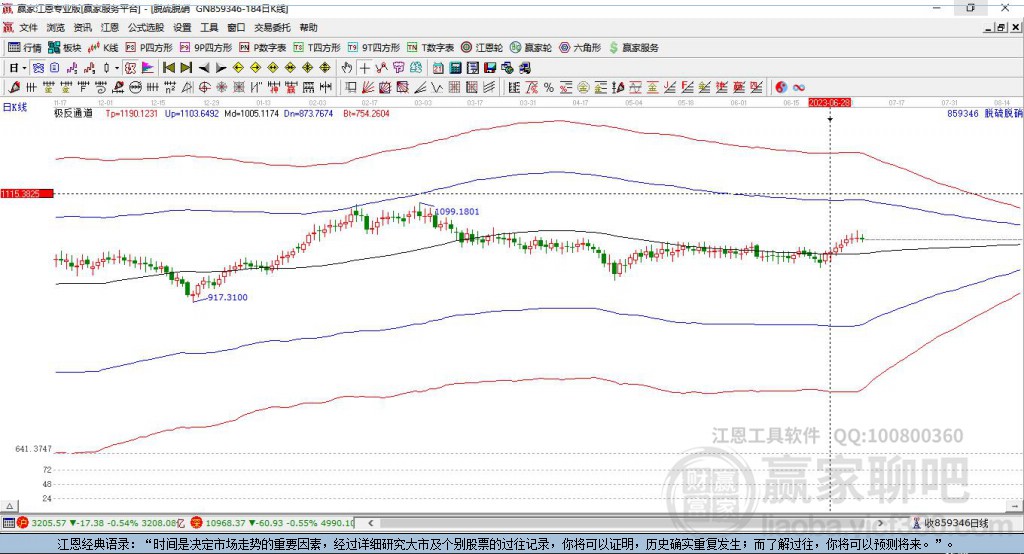Screen dimensions: 1024x554
Task: Click the black left arrow icon
Action: 204,68
